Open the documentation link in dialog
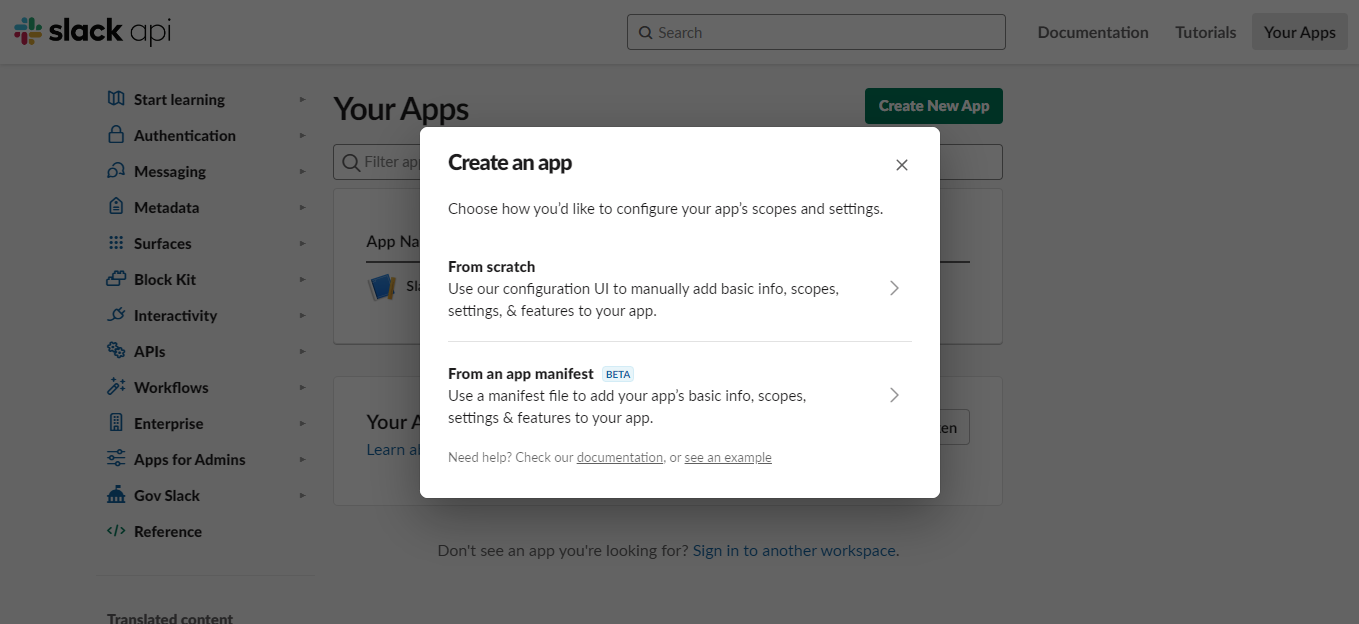 (x=620, y=457)
